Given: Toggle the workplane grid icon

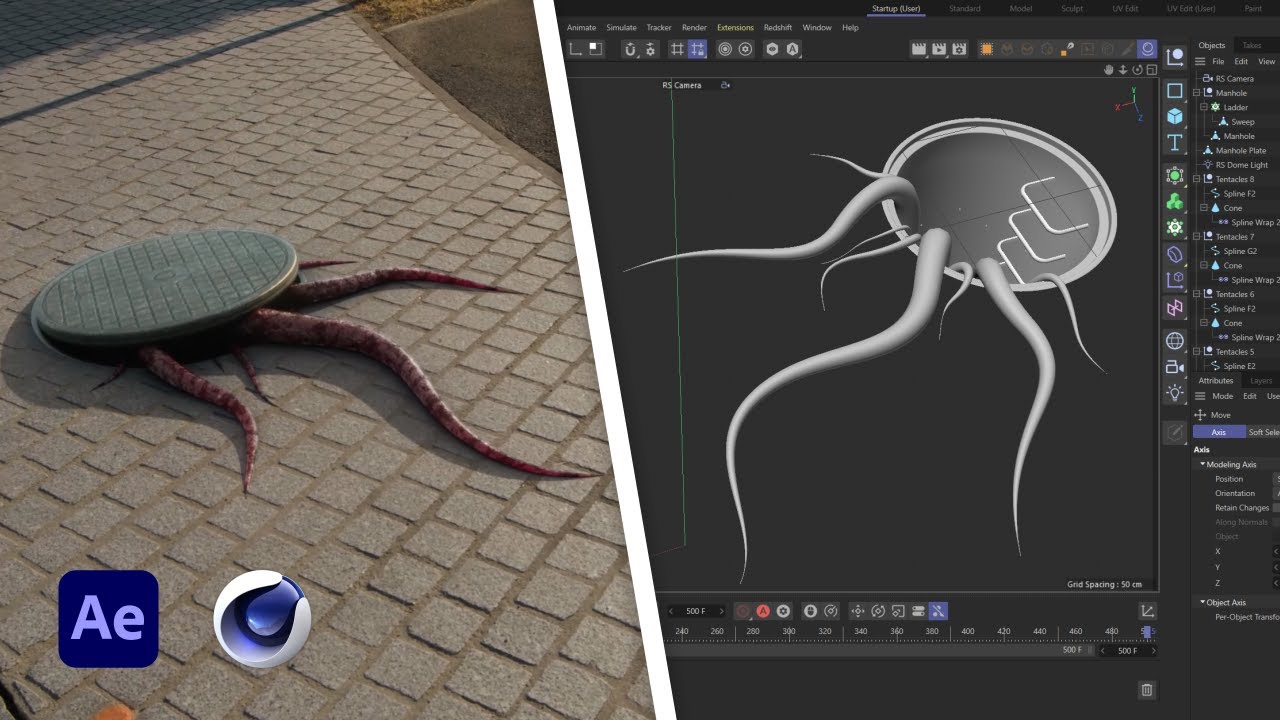Looking at the screenshot, I should pyautogui.click(x=677, y=49).
